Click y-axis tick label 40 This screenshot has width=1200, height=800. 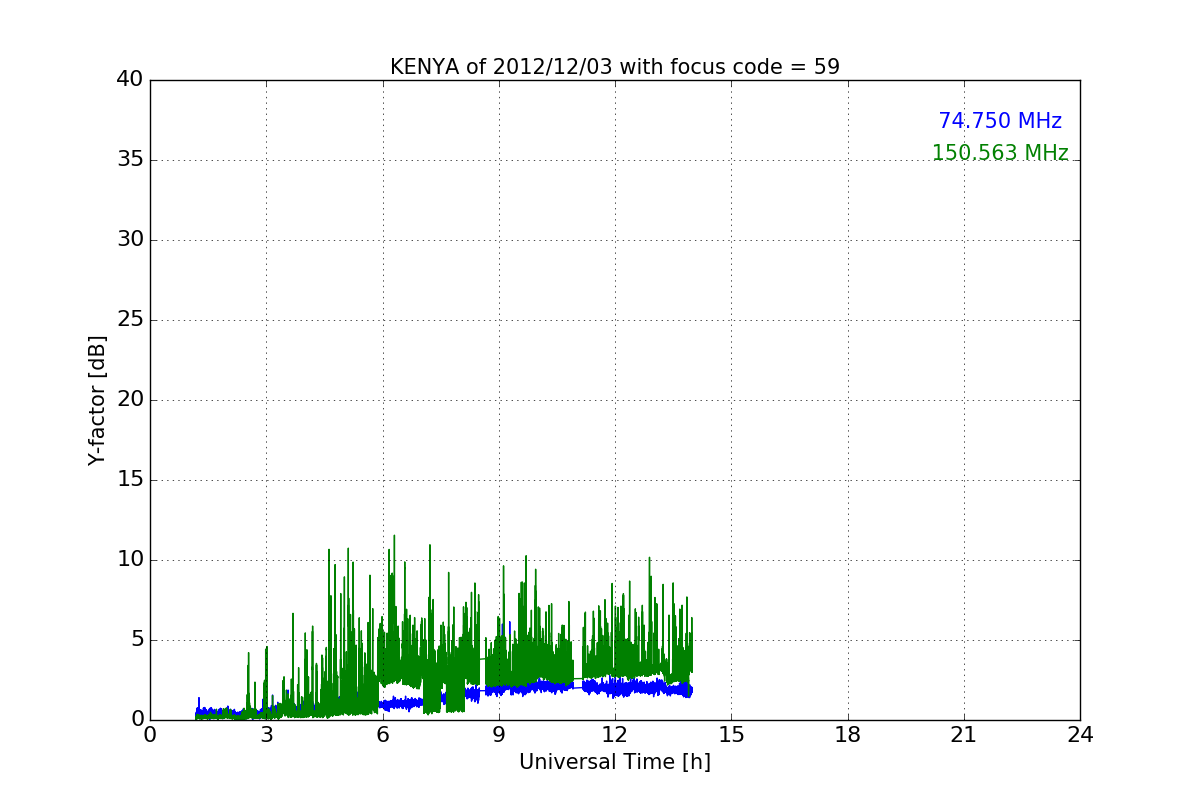(130, 80)
